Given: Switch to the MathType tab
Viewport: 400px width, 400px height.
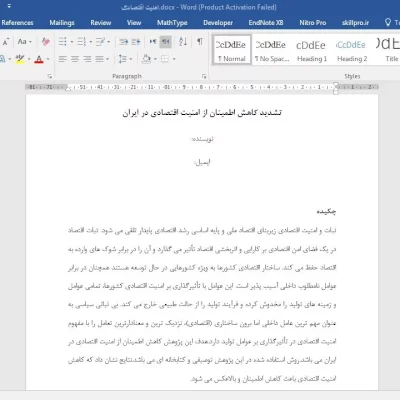Looking at the screenshot, I should coord(172,23).
